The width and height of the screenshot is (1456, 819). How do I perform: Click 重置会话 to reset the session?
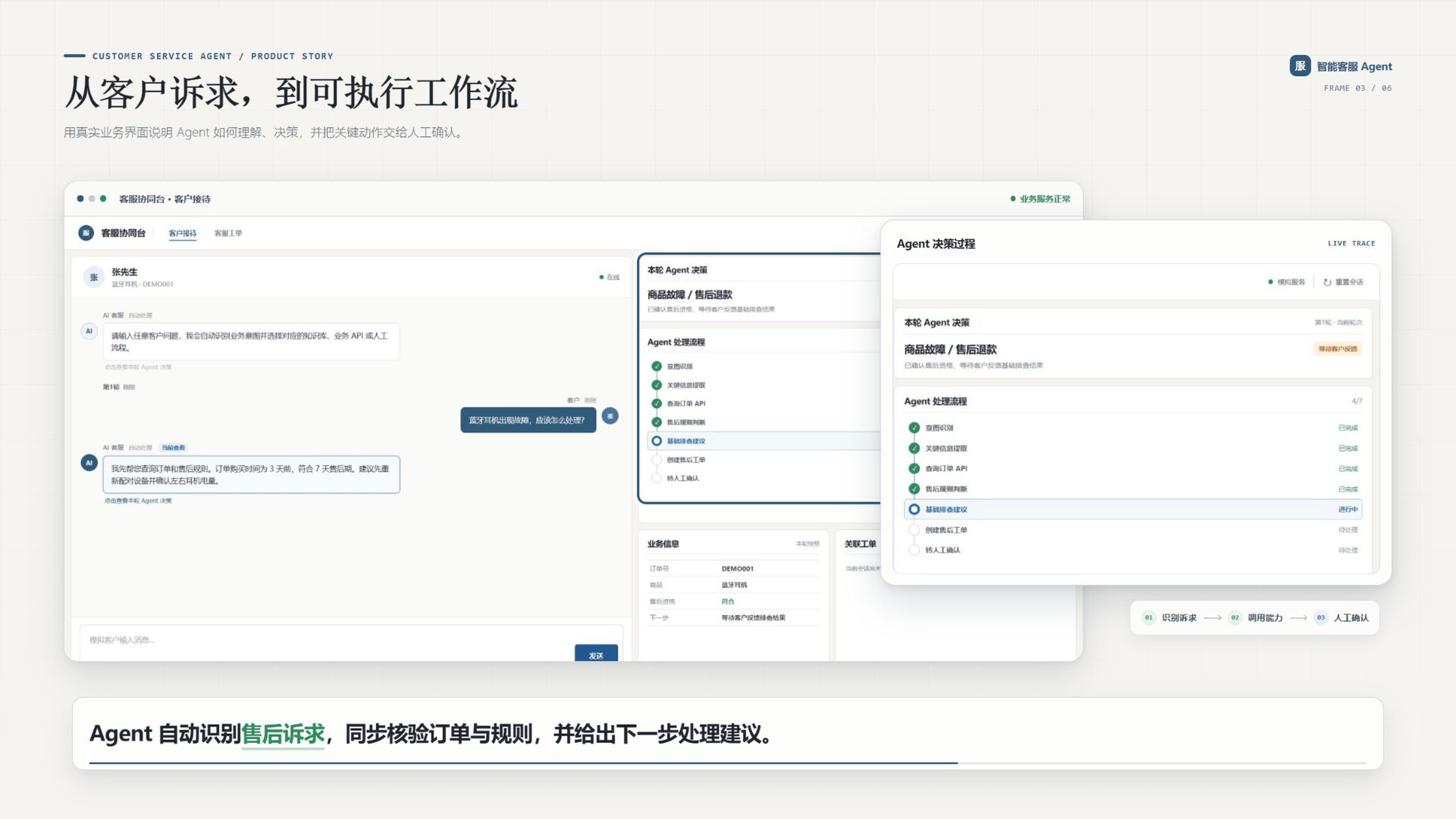coord(1343,282)
